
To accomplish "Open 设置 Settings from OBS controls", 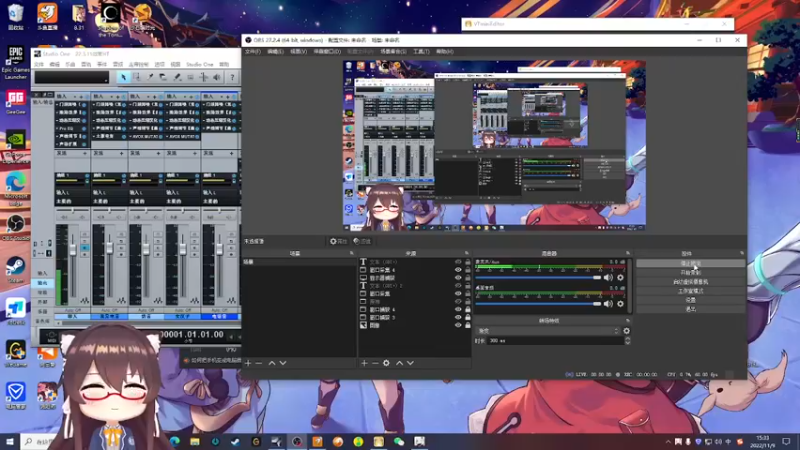I will [x=690, y=300].
